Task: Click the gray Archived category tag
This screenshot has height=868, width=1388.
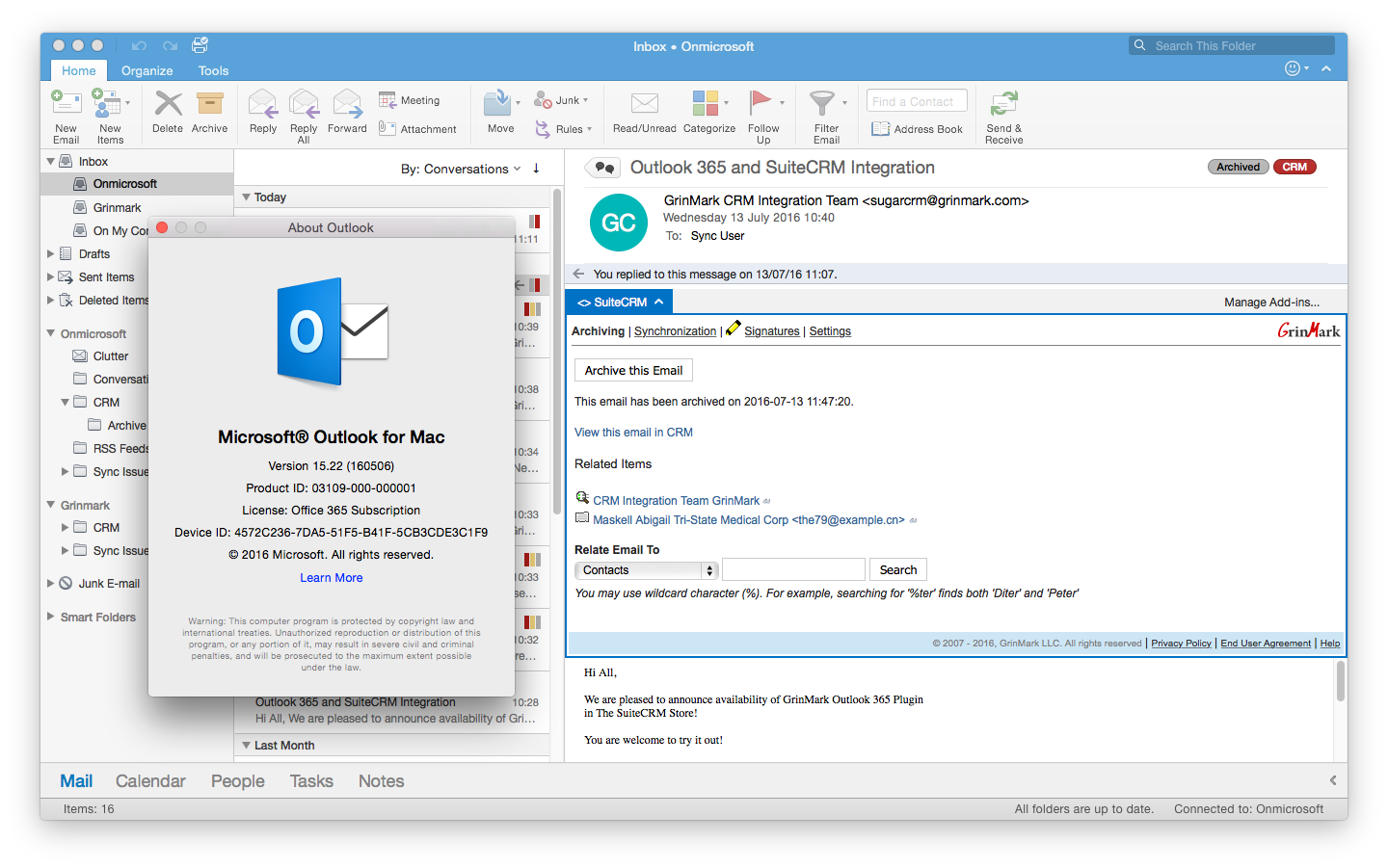Action: pos(1238,167)
